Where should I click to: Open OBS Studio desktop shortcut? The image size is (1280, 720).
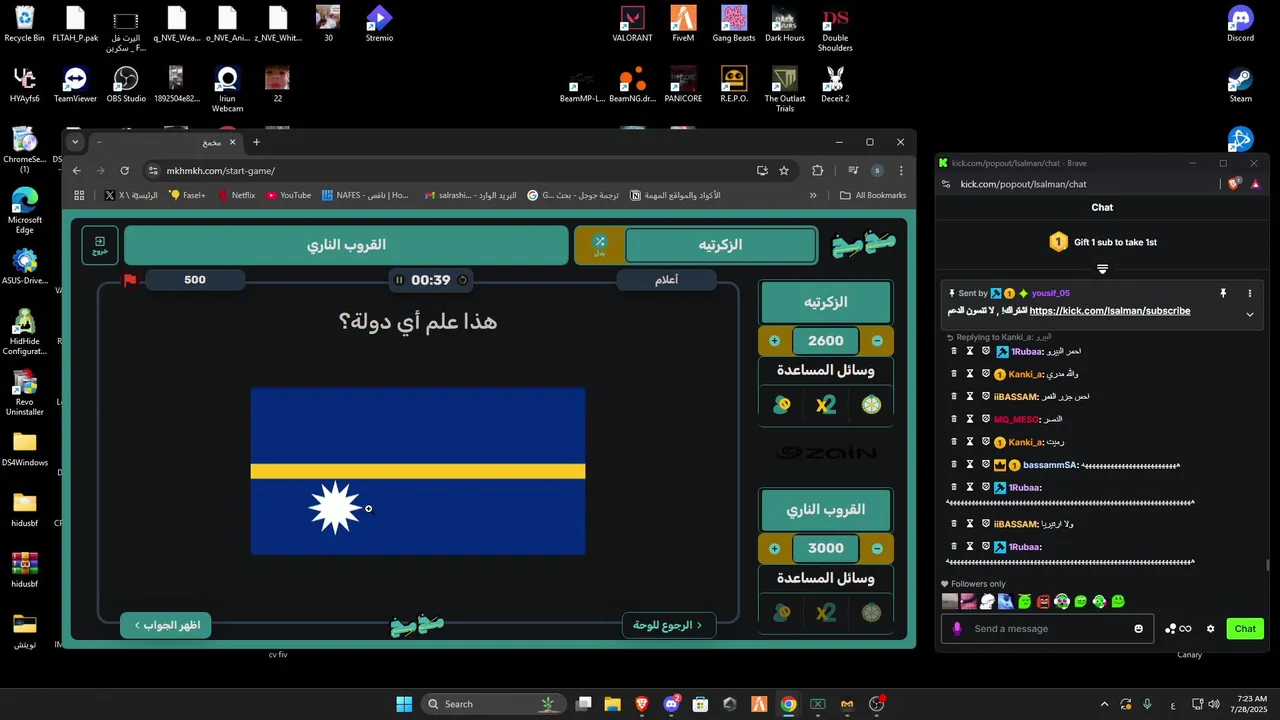tap(126, 85)
